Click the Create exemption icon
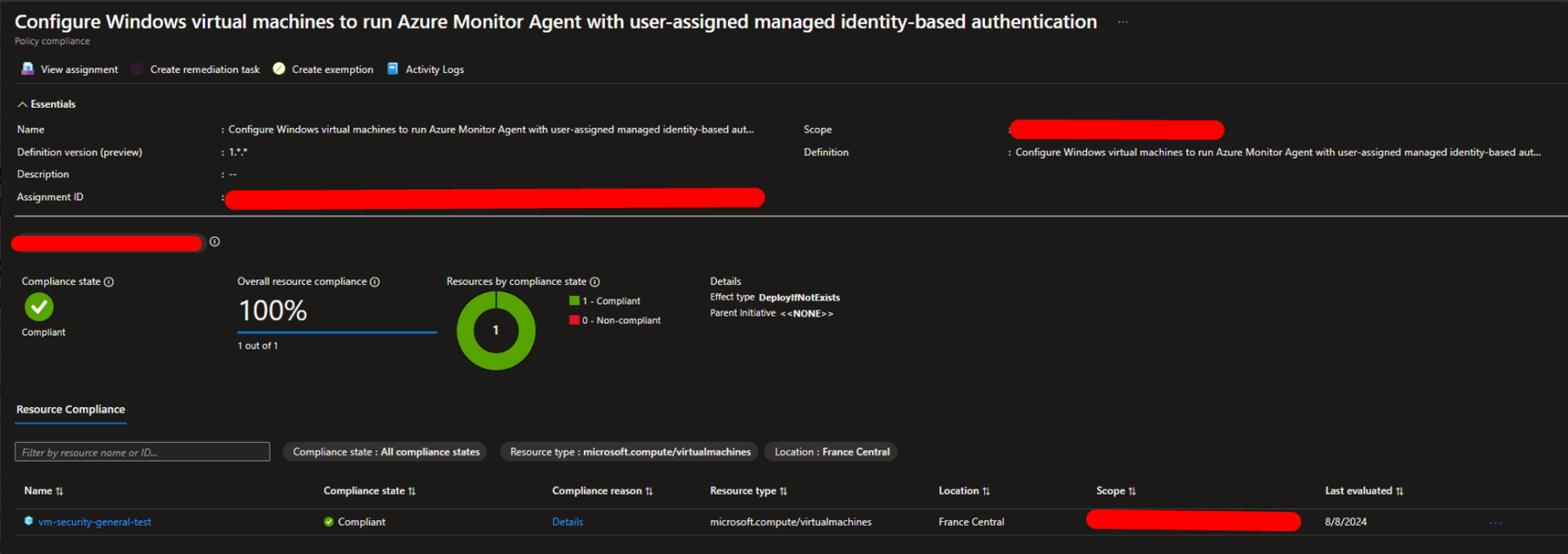The image size is (1568, 554). click(x=279, y=69)
